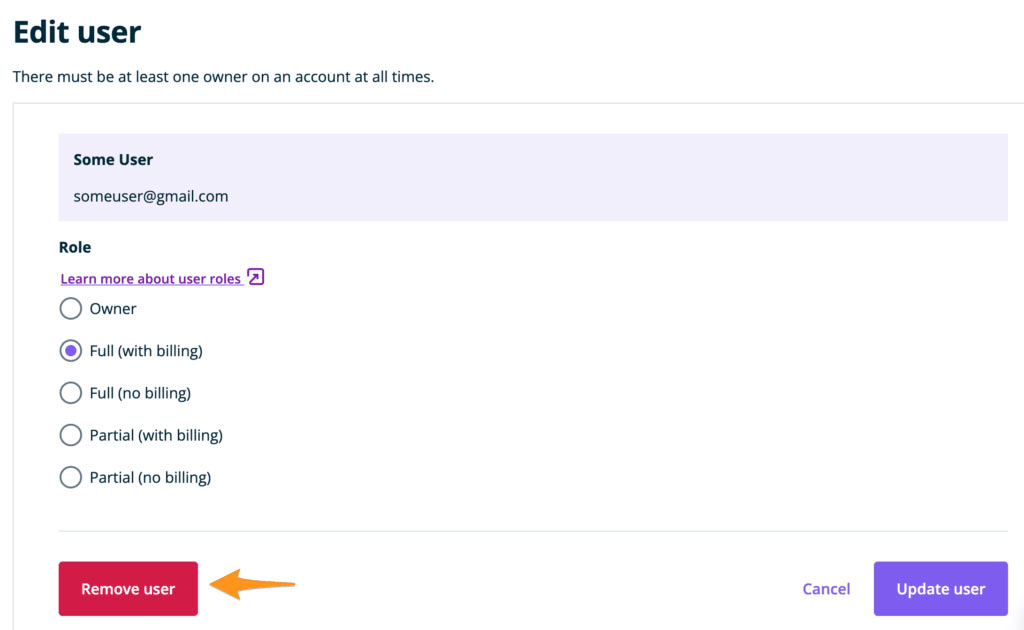Screen dimensions: 1024x630
Task: Open Learn more about user roles link
Action: pos(151,279)
